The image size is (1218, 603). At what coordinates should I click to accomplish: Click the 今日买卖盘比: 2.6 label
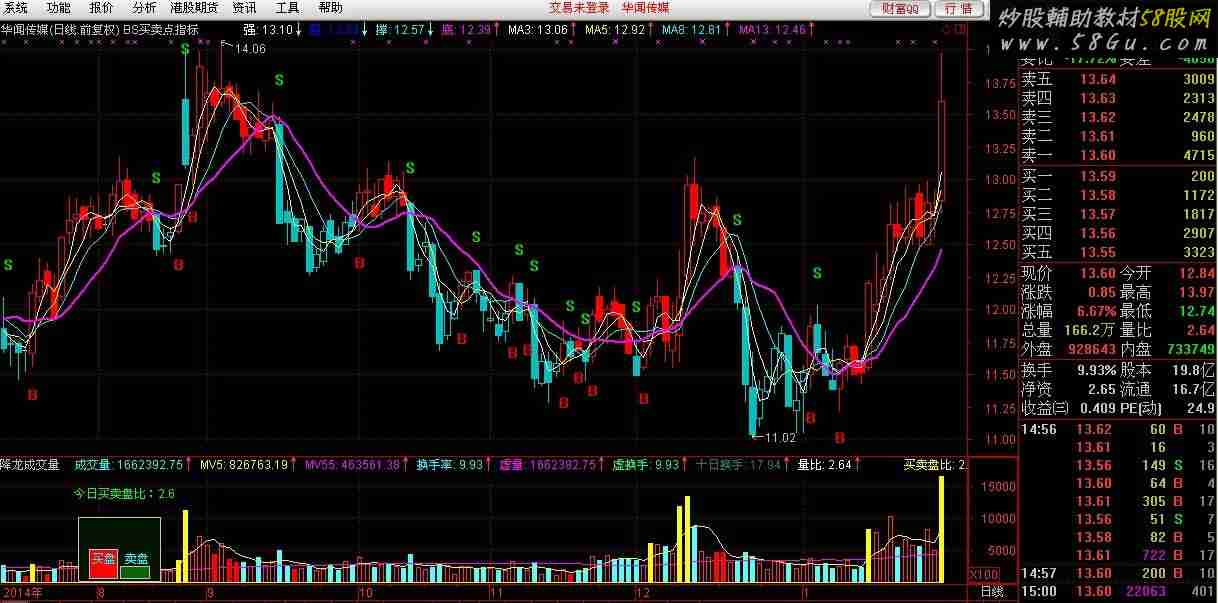point(124,493)
